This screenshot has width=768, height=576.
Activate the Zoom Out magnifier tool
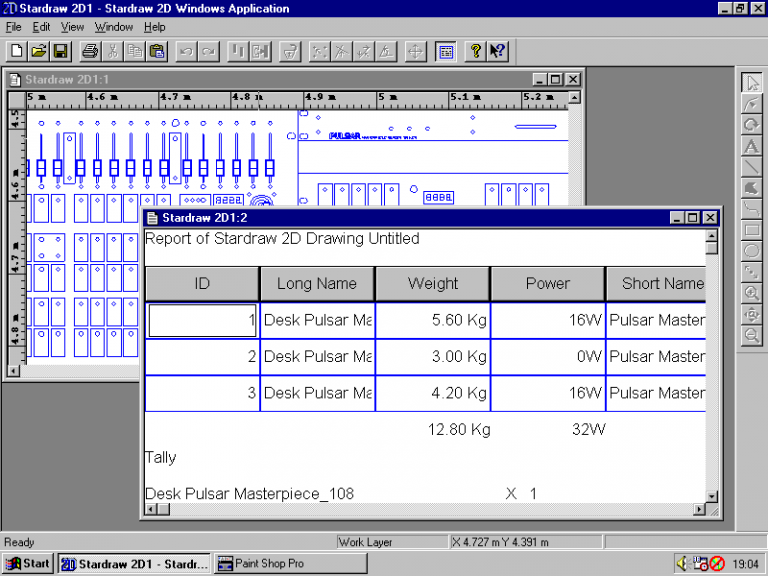coord(751,336)
